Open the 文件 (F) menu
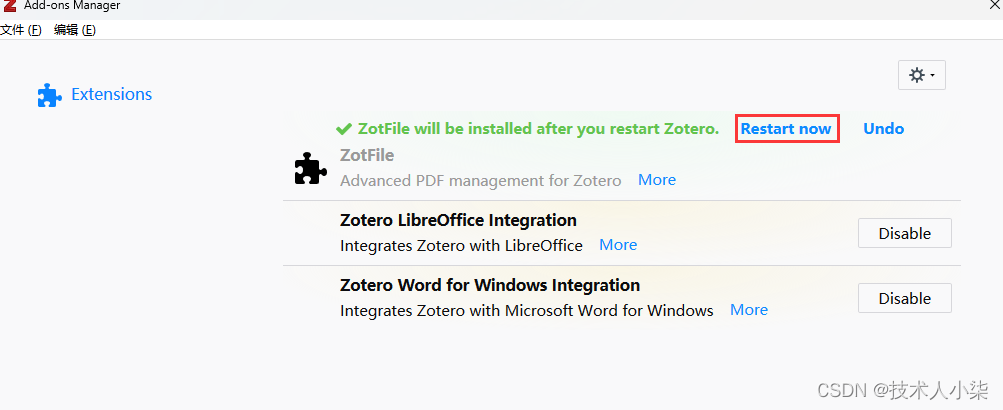The image size is (1003, 410). 20,30
